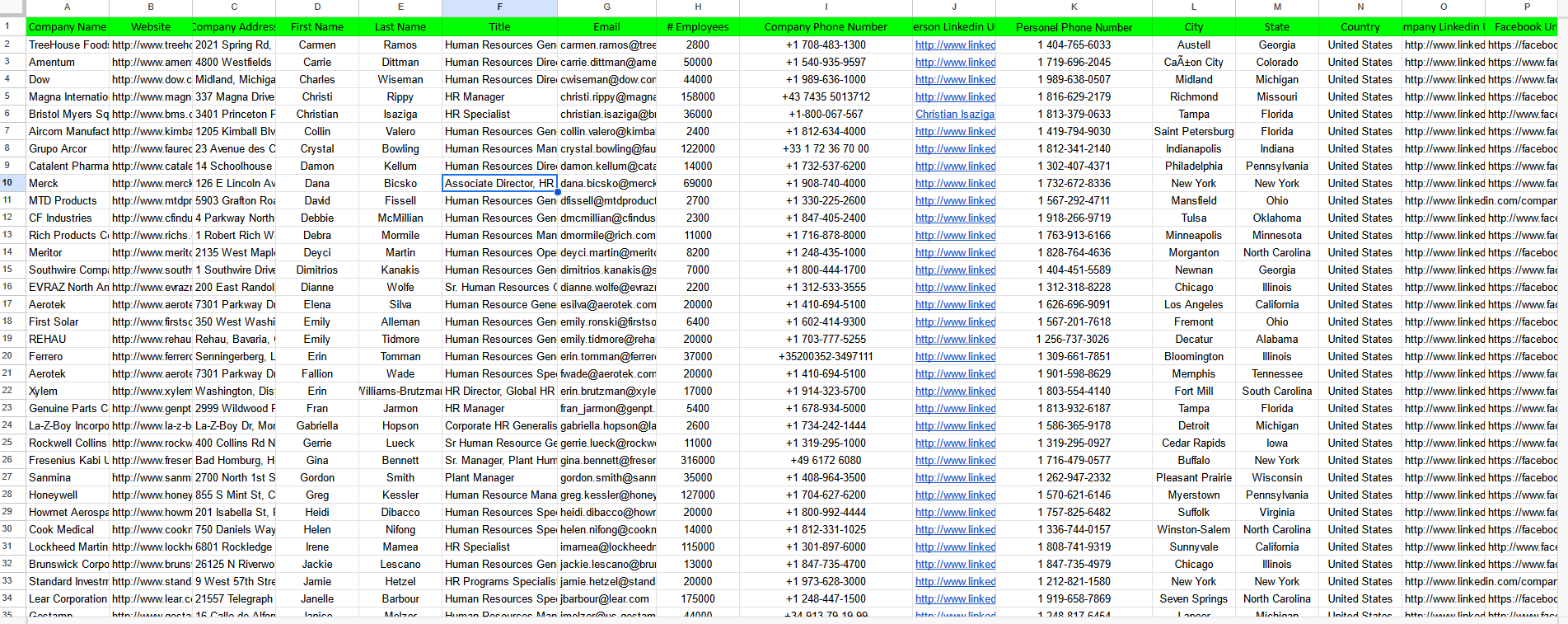Click the Saint Petersburg city cell
This screenshot has height=624, width=1568.
1194,131
